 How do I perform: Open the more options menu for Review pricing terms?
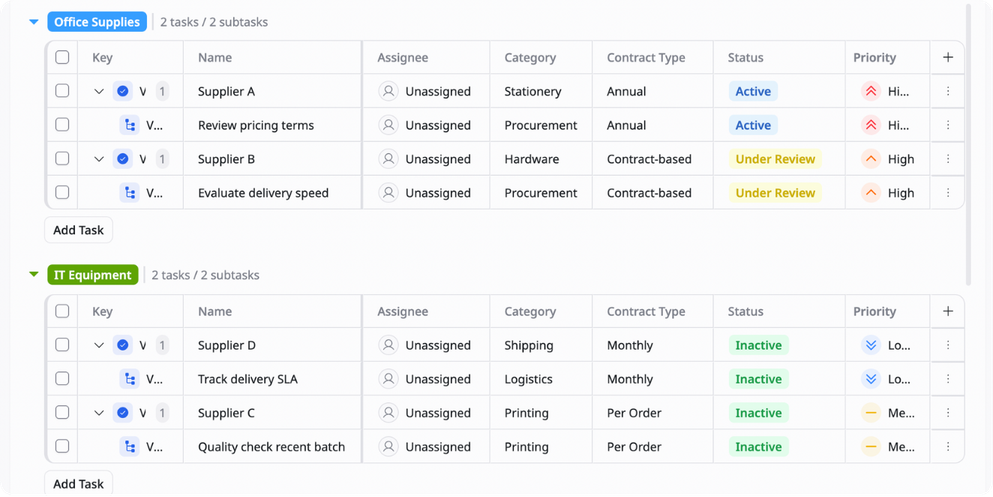coord(948,125)
